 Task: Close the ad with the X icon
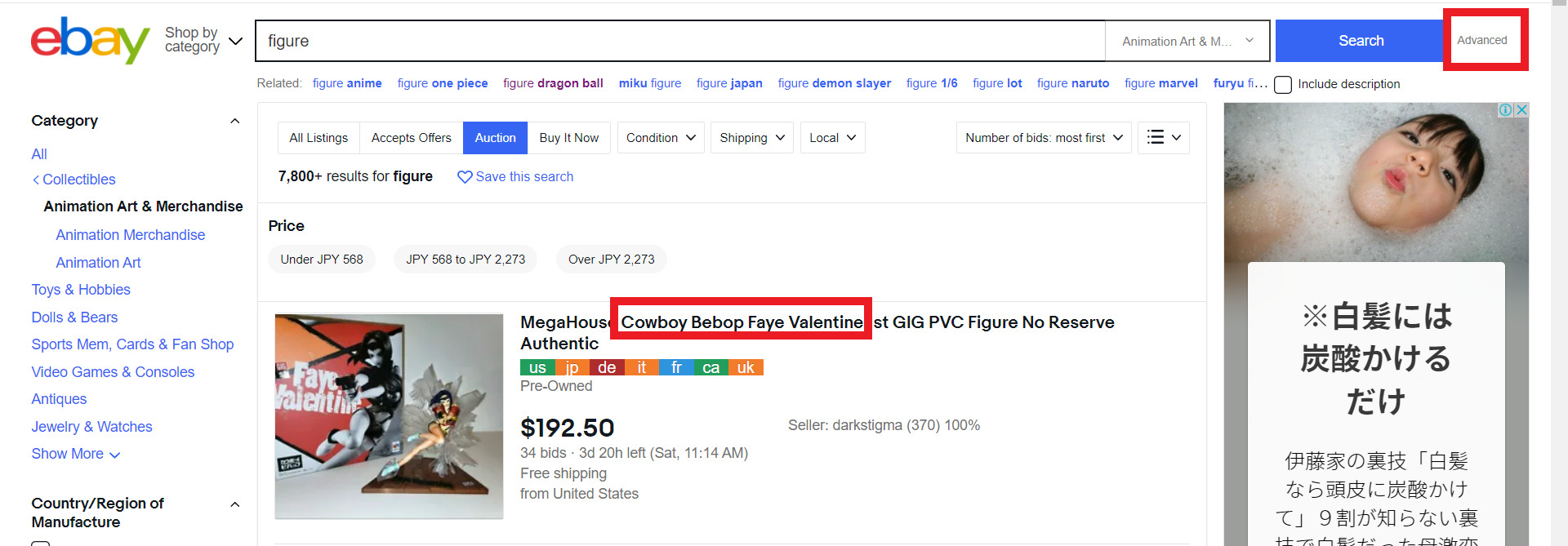1521,110
